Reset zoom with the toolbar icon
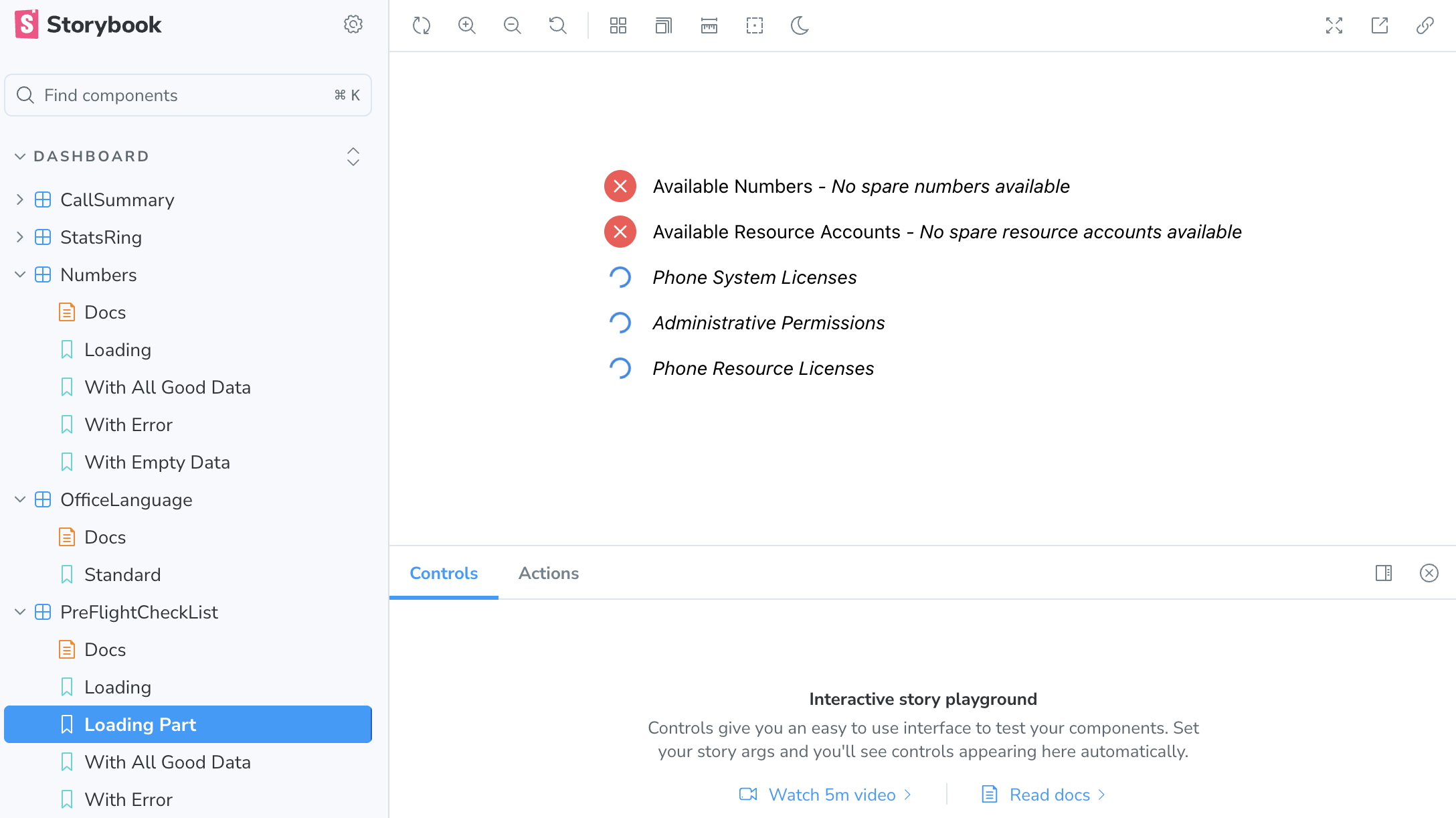The image size is (1456, 818). coord(557,25)
